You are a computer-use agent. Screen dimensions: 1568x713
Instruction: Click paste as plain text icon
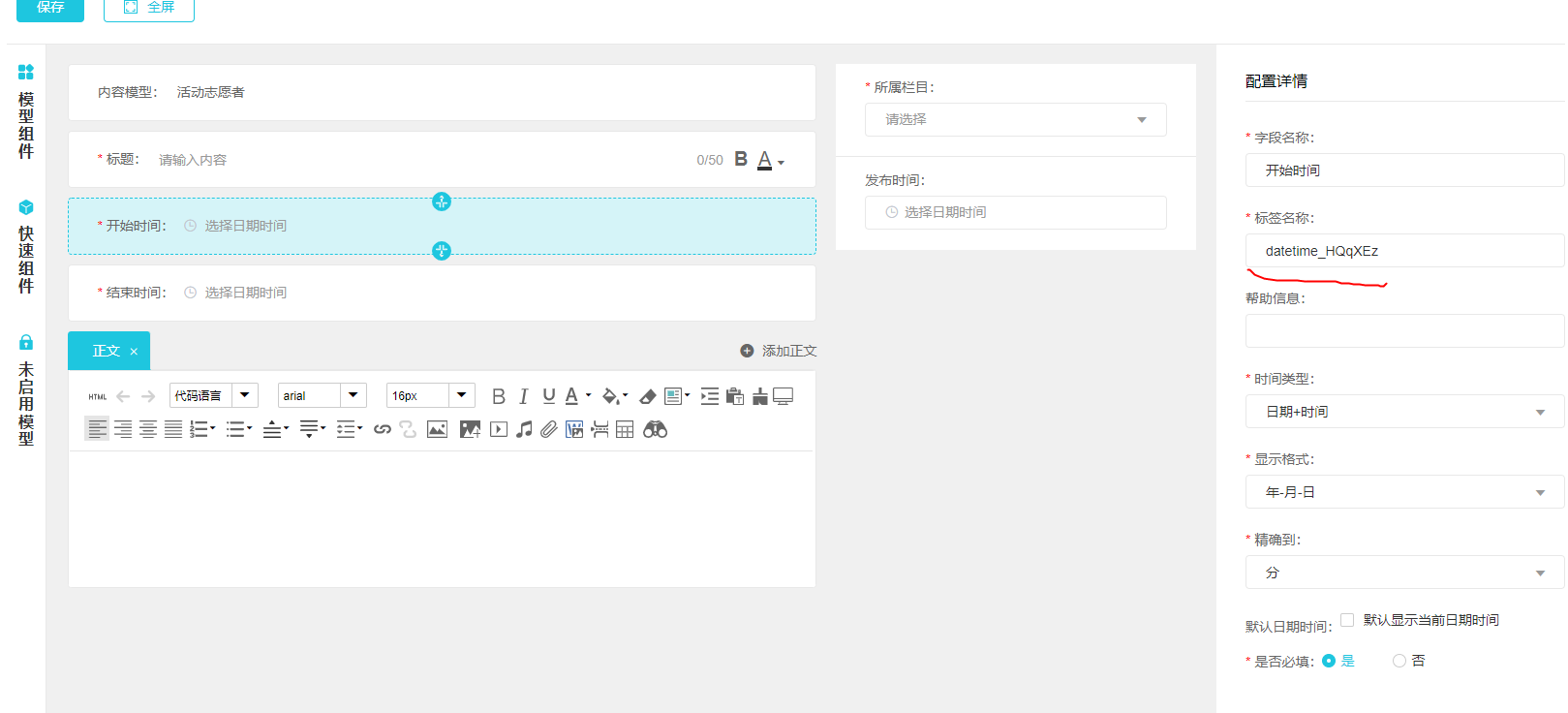[x=735, y=396]
